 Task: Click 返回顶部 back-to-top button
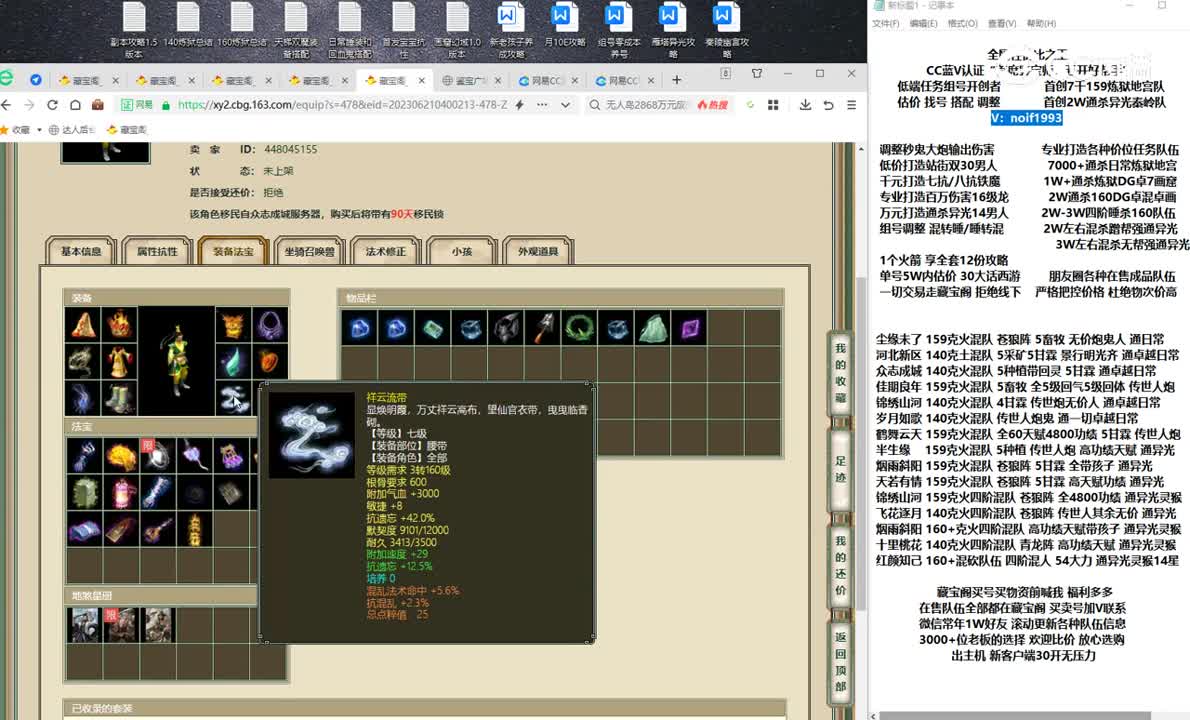click(840, 661)
